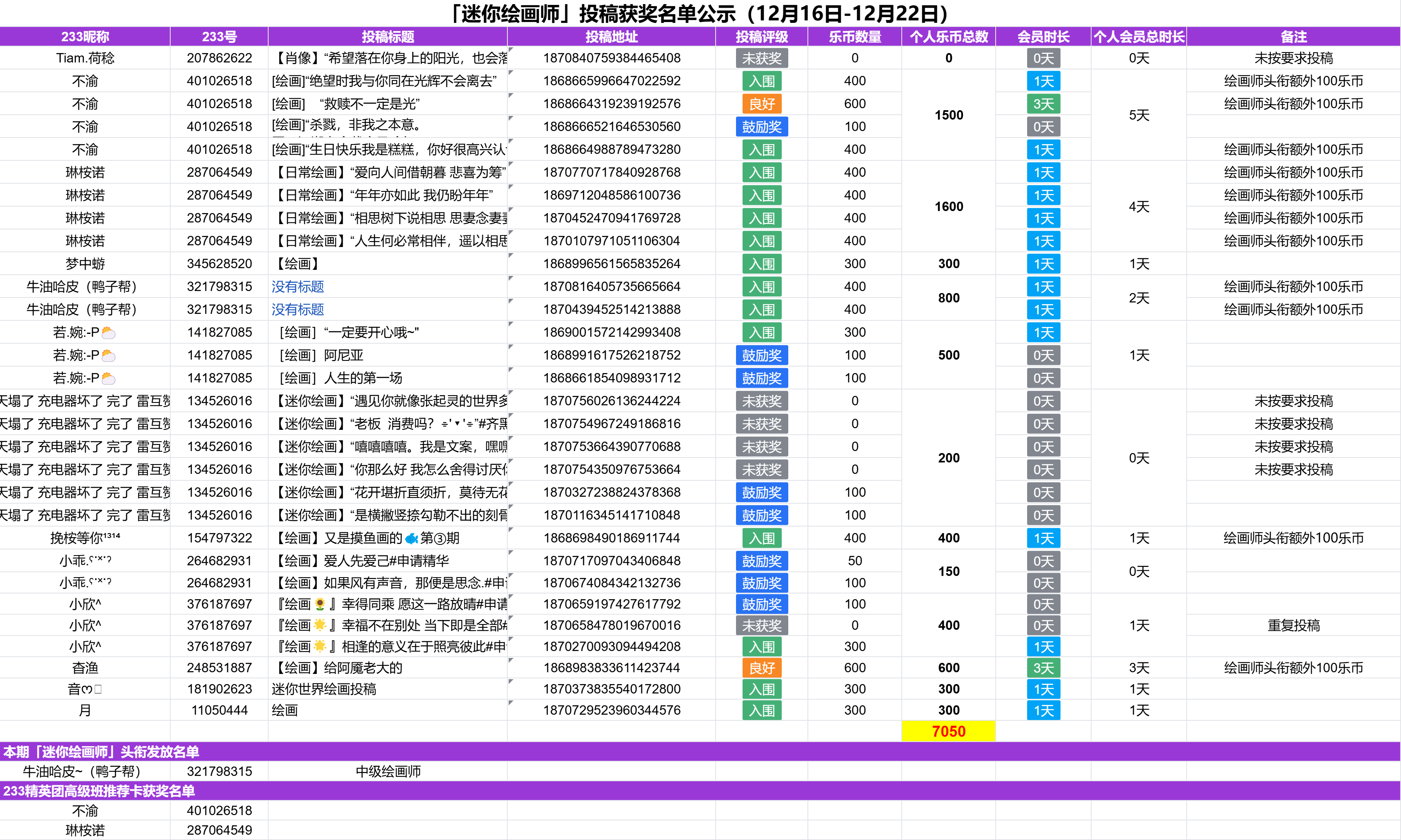This screenshot has height=840, width=1401.
Task: Click the fish emoji in 挽桉等你 submission title
Action: [411, 538]
